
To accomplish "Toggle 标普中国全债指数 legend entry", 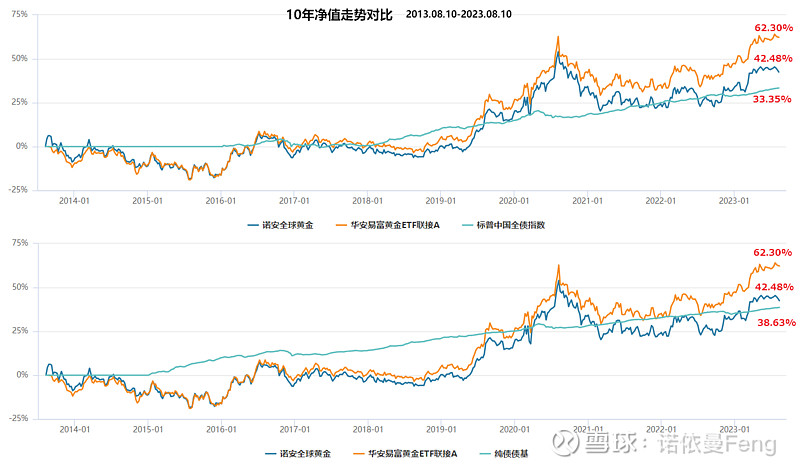I will (504, 225).
